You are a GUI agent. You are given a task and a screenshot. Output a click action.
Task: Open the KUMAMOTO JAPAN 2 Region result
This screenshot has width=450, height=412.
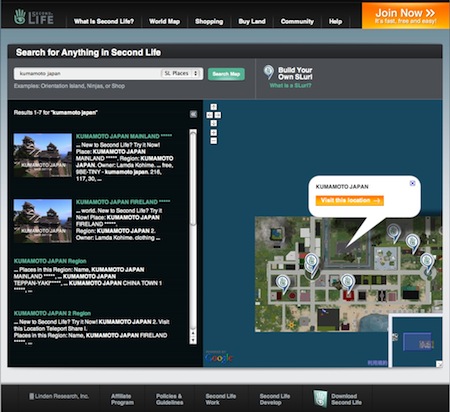tap(52, 313)
